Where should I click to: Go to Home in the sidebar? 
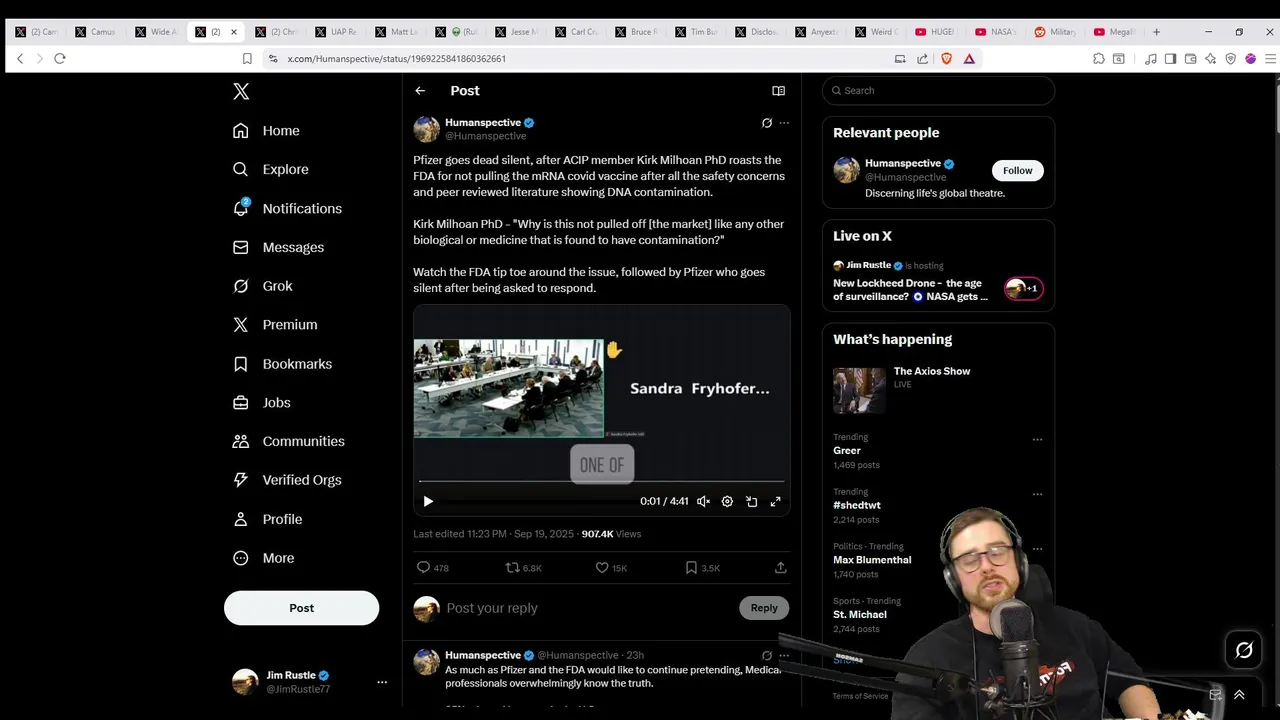click(266, 131)
